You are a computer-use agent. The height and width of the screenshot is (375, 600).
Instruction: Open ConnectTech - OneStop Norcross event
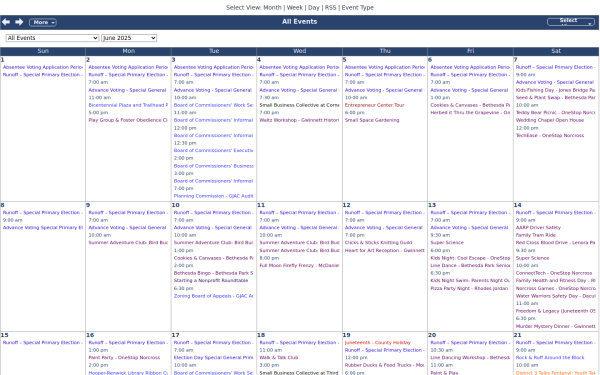pyautogui.click(x=553, y=273)
